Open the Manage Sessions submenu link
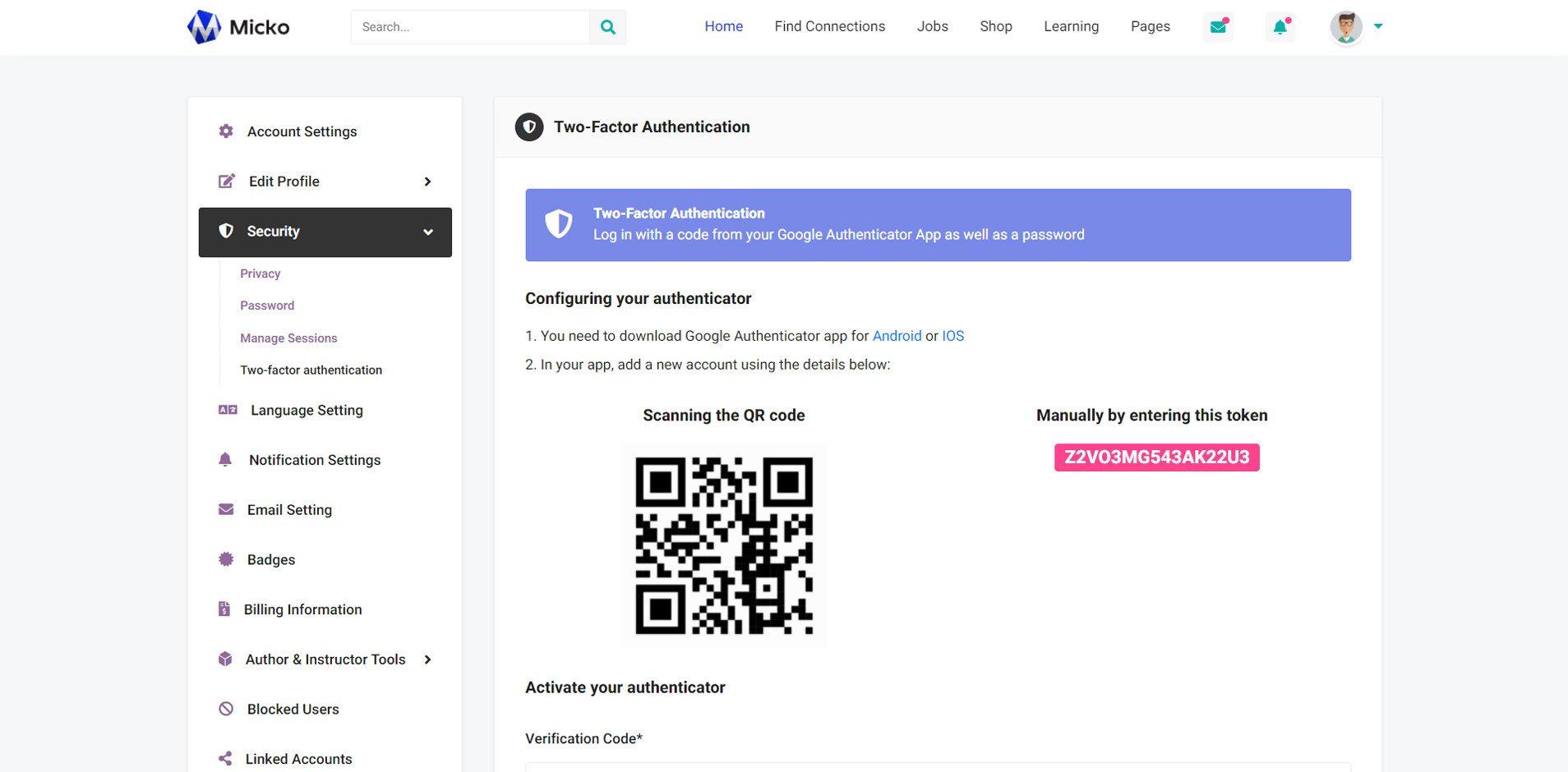The height and width of the screenshot is (772, 1568). tap(288, 338)
